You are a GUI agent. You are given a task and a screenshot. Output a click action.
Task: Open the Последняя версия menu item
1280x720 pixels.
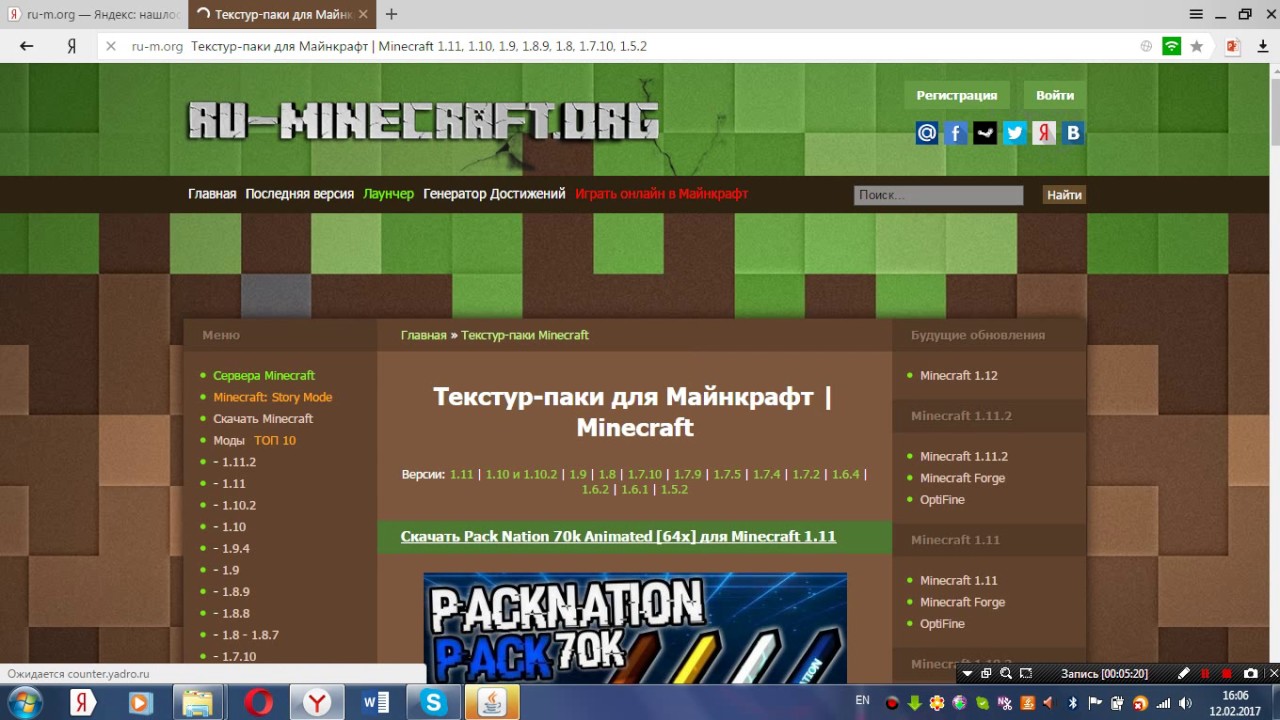coord(299,194)
